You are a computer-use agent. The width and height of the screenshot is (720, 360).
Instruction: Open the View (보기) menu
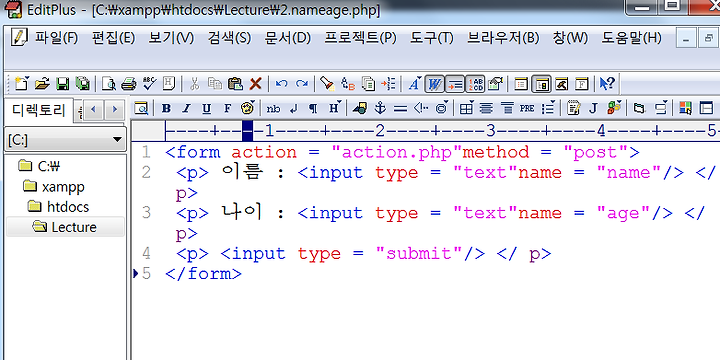click(x=171, y=38)
